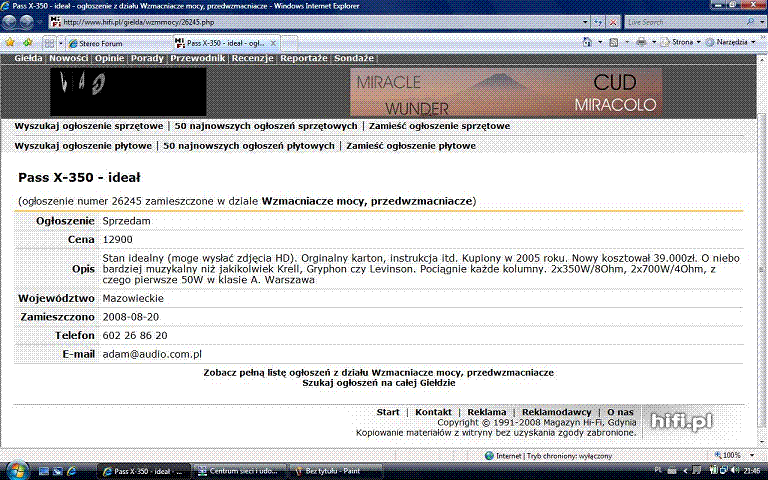This screenshot has width=768, height=480.
Task: Click Zamieść ogłoszenie sprzętowe link
Action: pyautogui.click(x=439, y=126)
